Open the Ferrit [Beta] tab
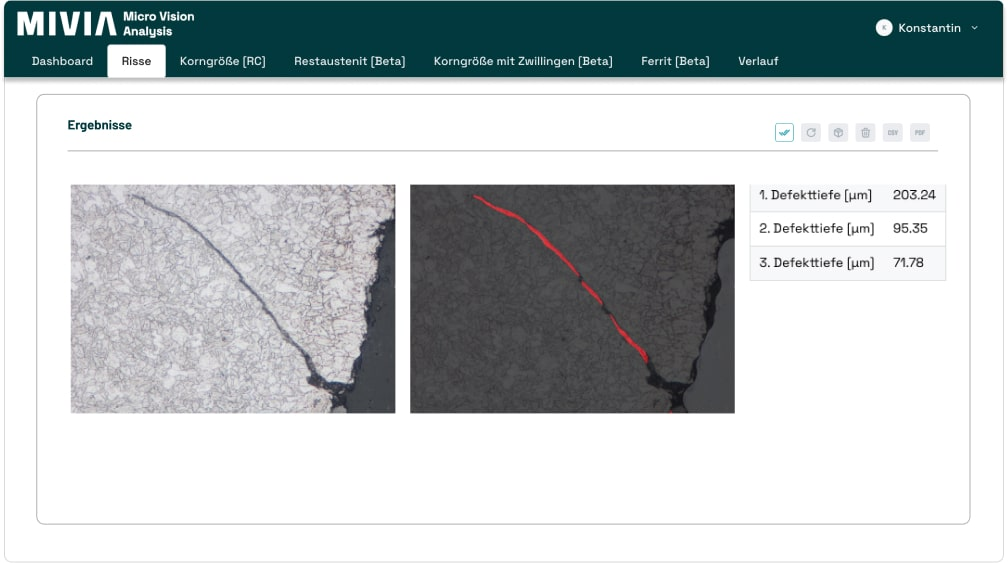Viewport: 1008px width, 563px height. coord(675,61)
